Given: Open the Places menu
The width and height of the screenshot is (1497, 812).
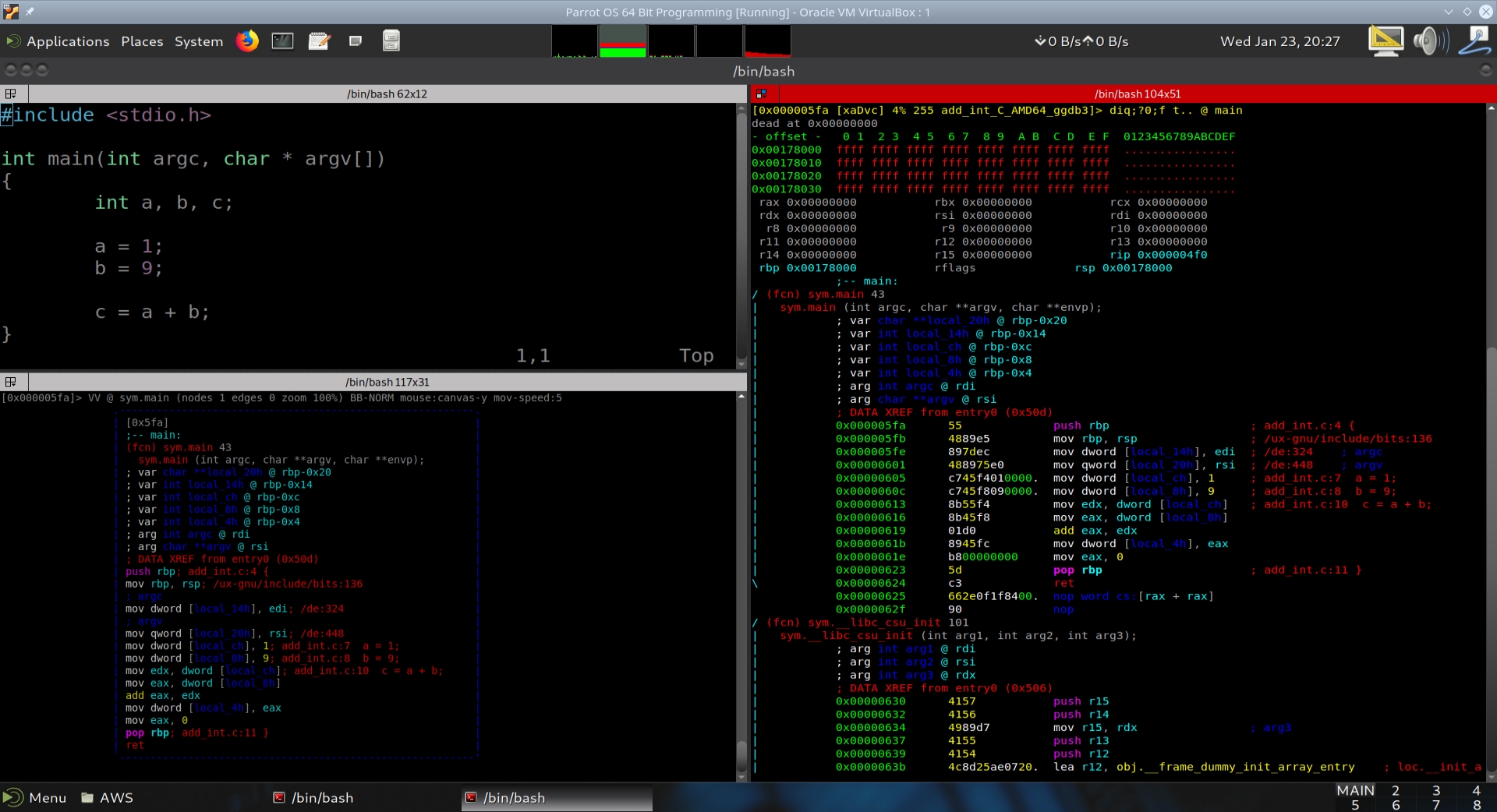Looking at the screenshot, I should [142, 41].
